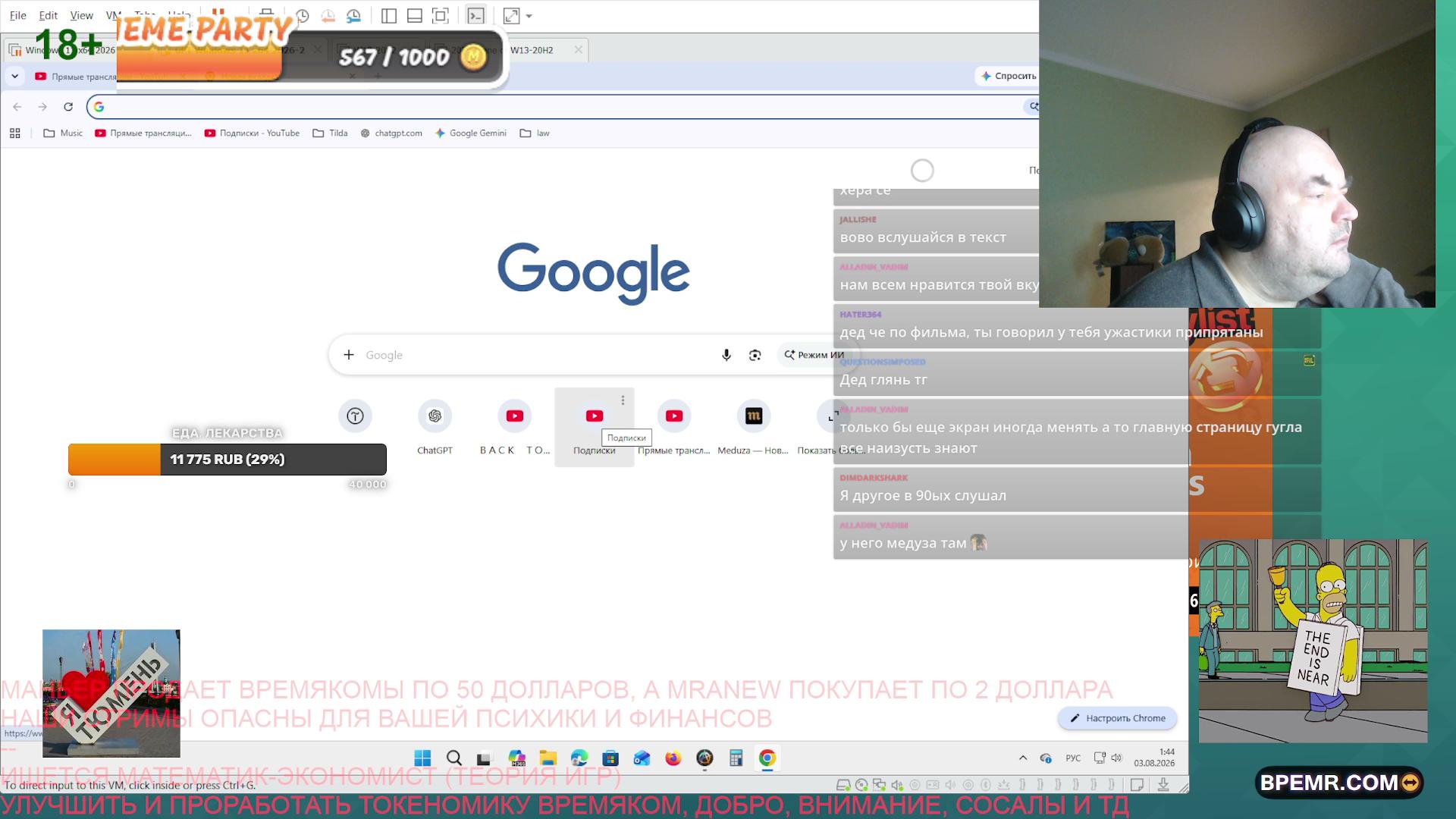Image resolution: width=1456 pixels, height=819 pixels.
Task: Open the Подписки - YouTube bookmark
Action: click(x=252, y=133)
